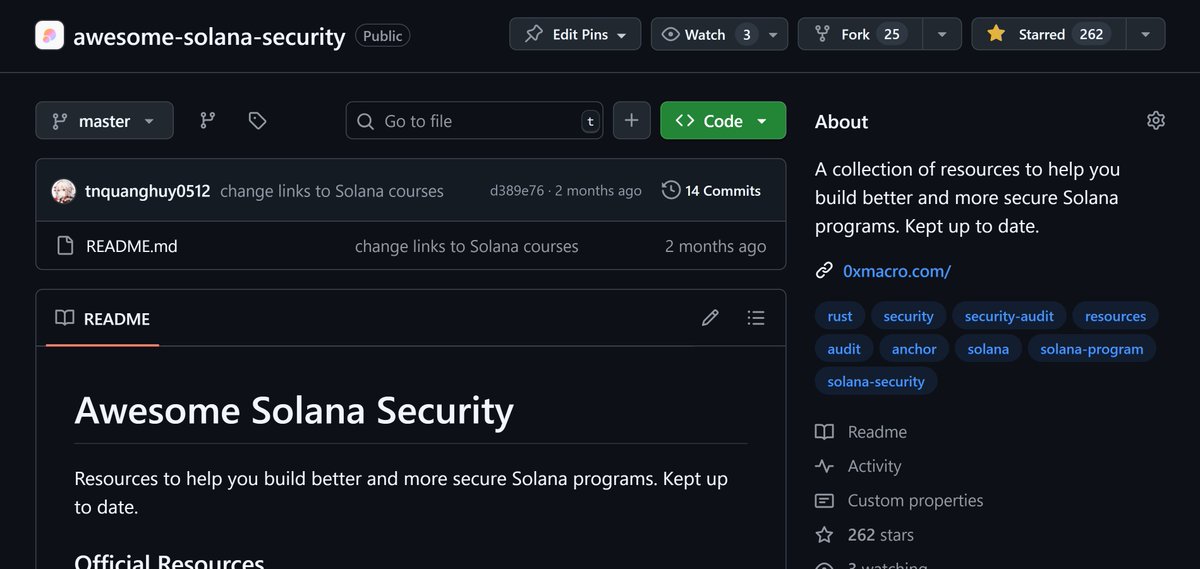Image resolution: width=1200 pixels, height=569 pixels.
Task: Select the README tab
Action: pyautogui.click(x=102, y=318)
